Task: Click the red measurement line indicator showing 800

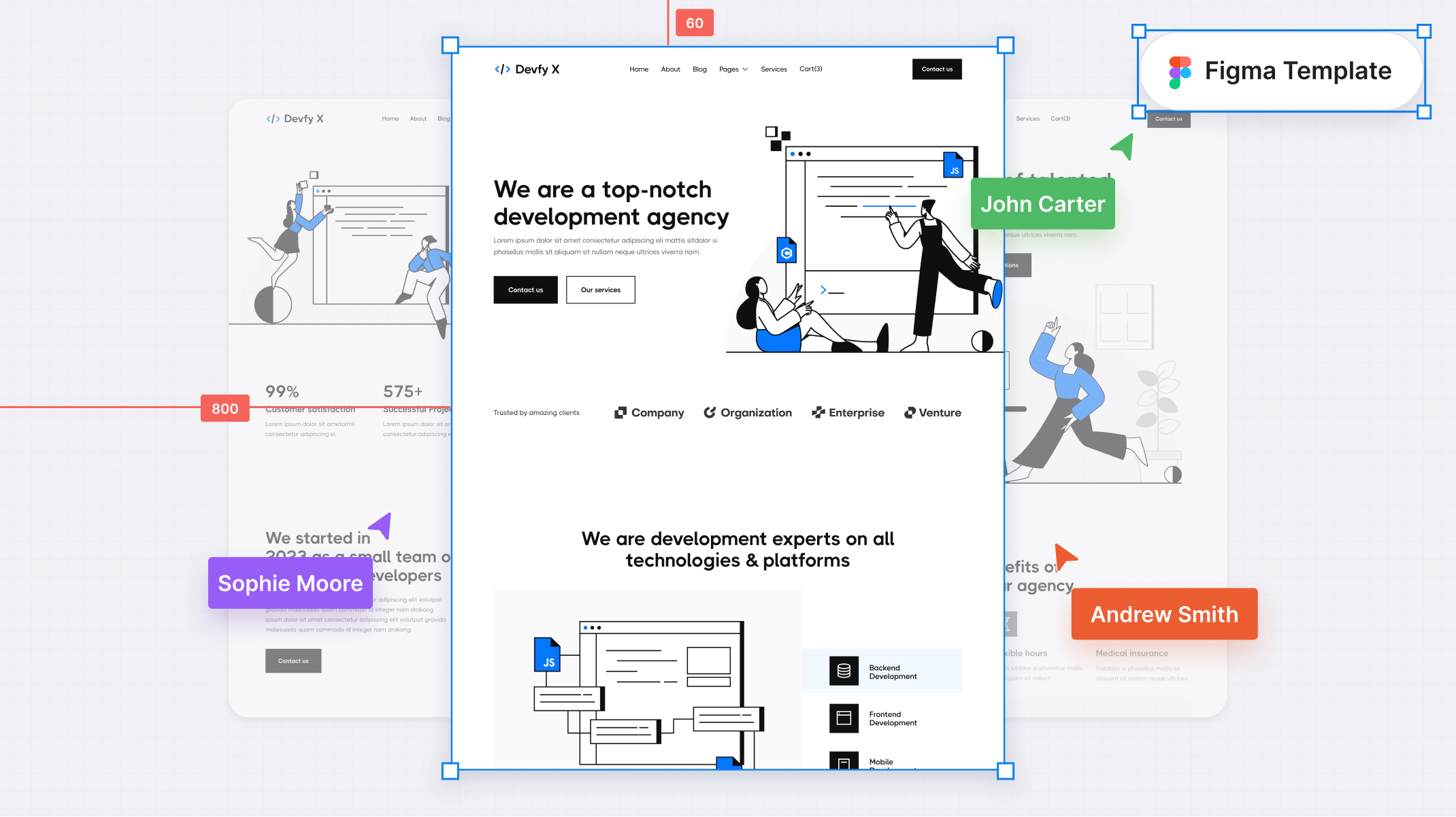Action: point(224,408)
